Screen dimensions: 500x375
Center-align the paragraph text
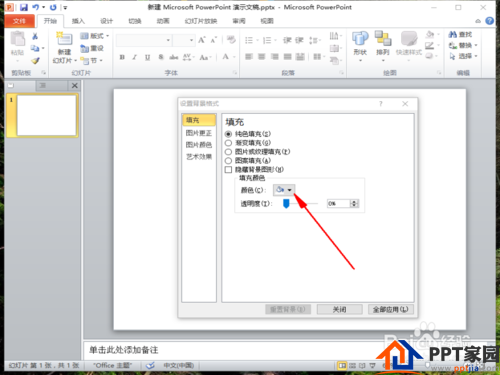(x=262, y=57)
